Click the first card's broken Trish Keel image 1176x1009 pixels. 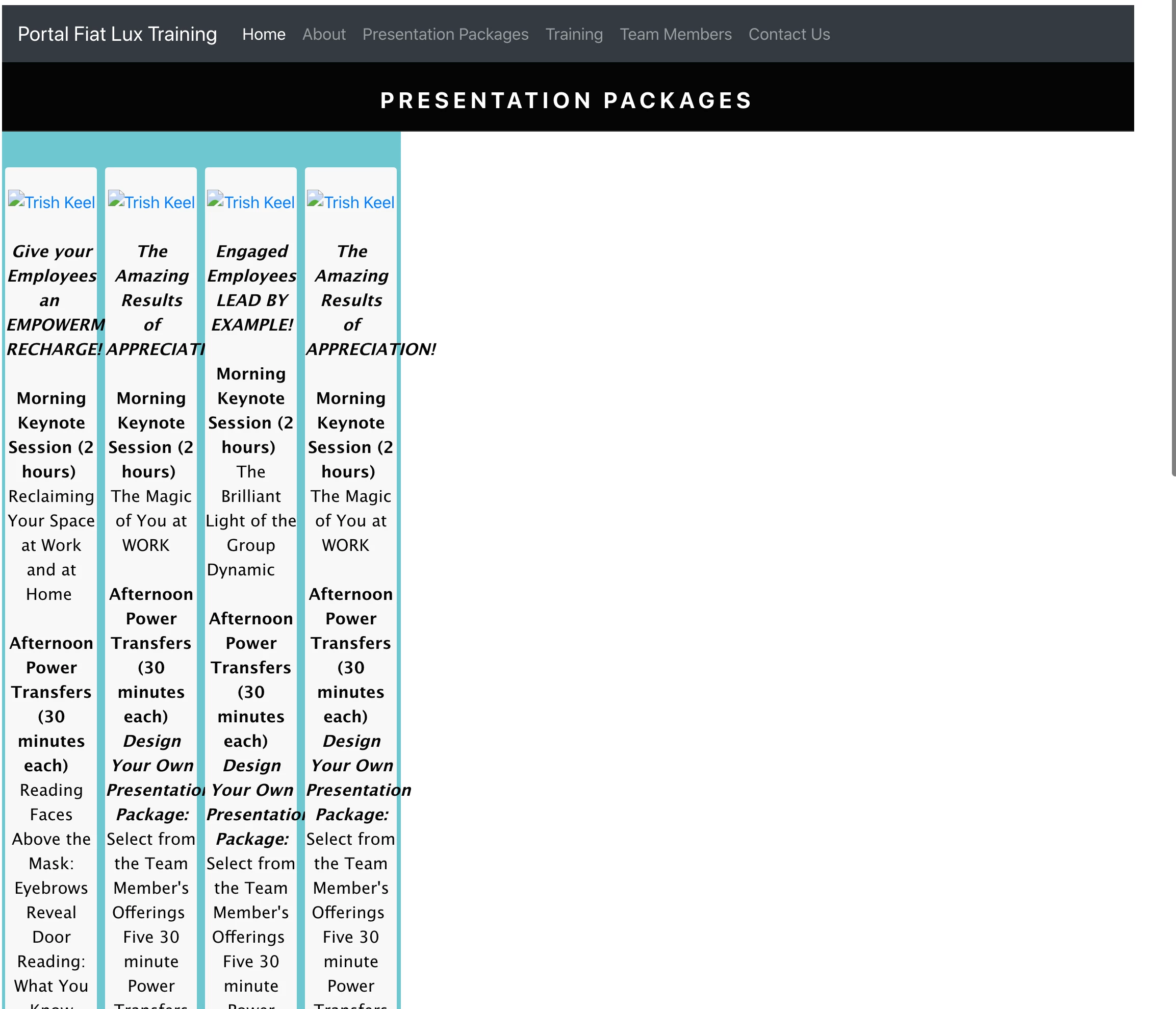click(51, 201)
